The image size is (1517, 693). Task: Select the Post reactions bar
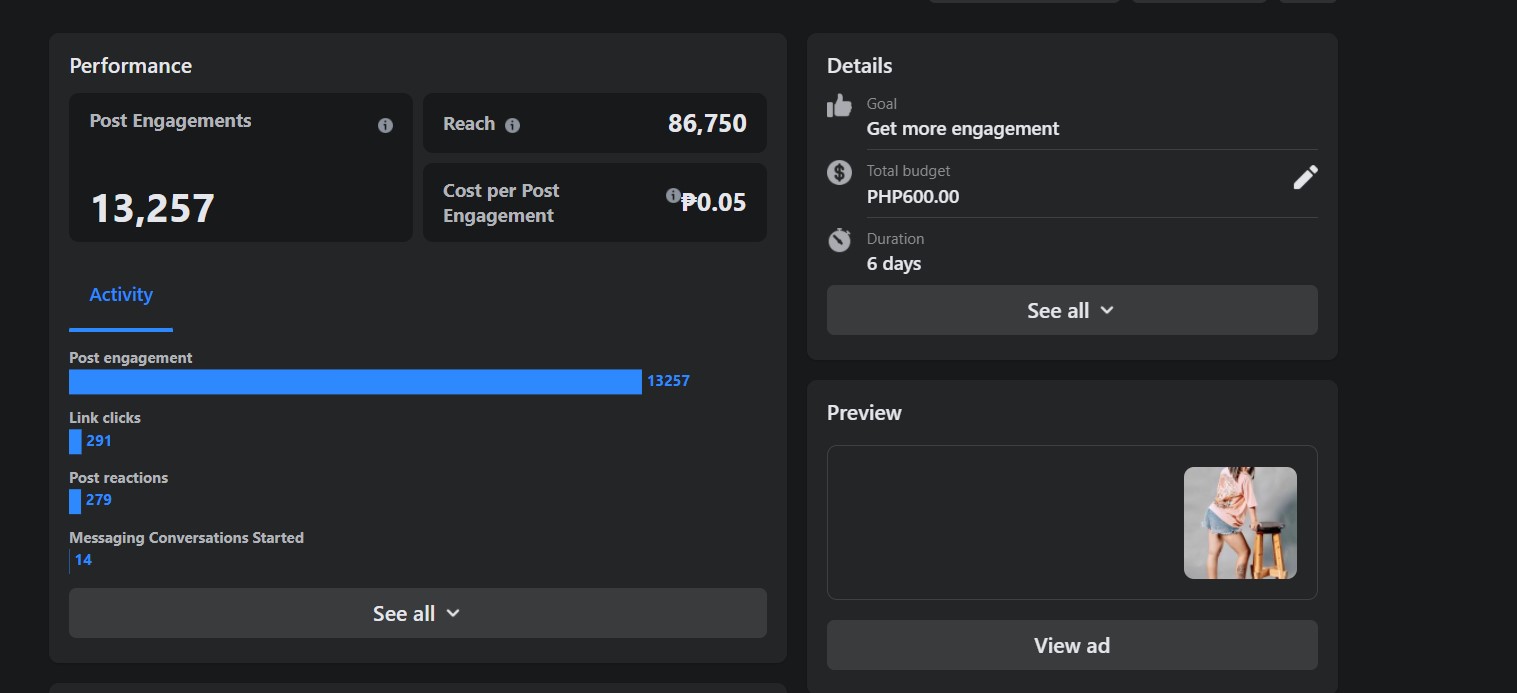tap(75, 501)
